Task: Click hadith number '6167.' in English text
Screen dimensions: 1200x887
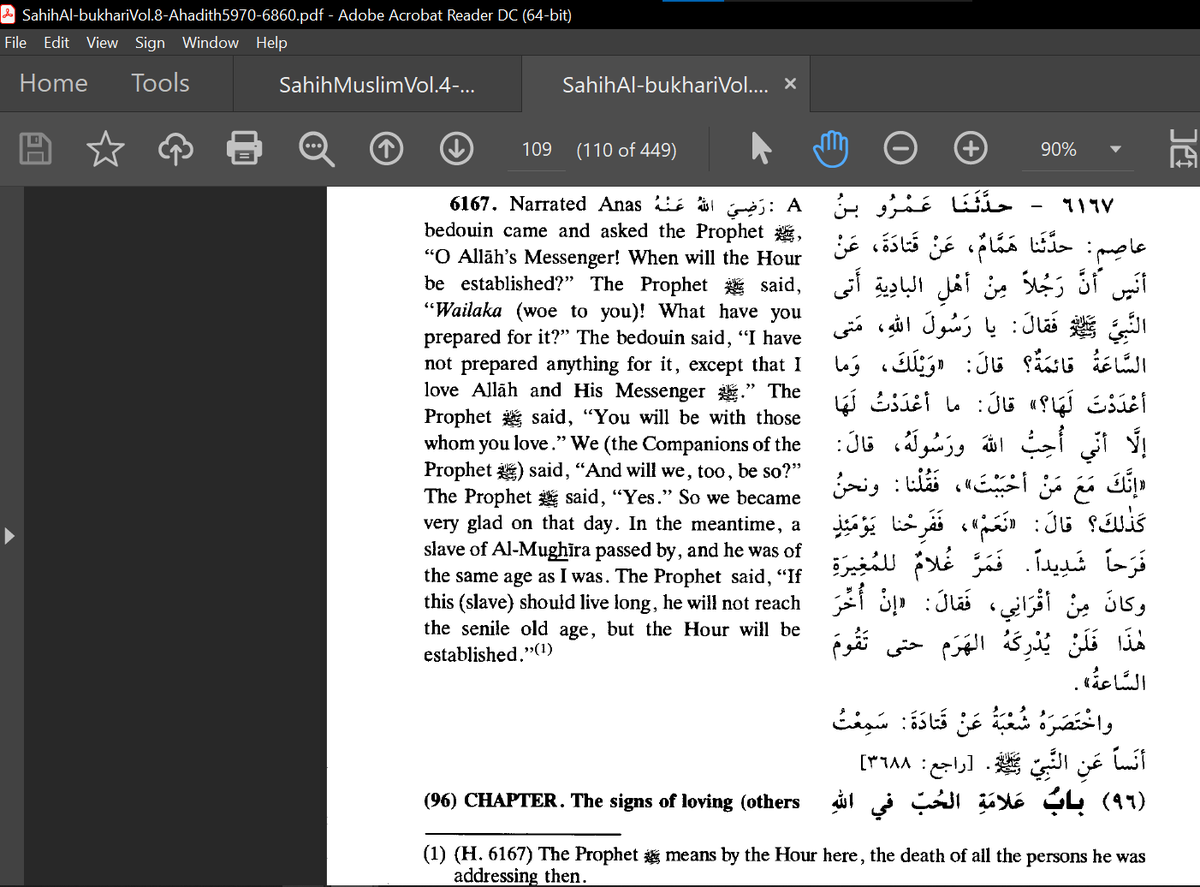Action: [x=475, y=204]
